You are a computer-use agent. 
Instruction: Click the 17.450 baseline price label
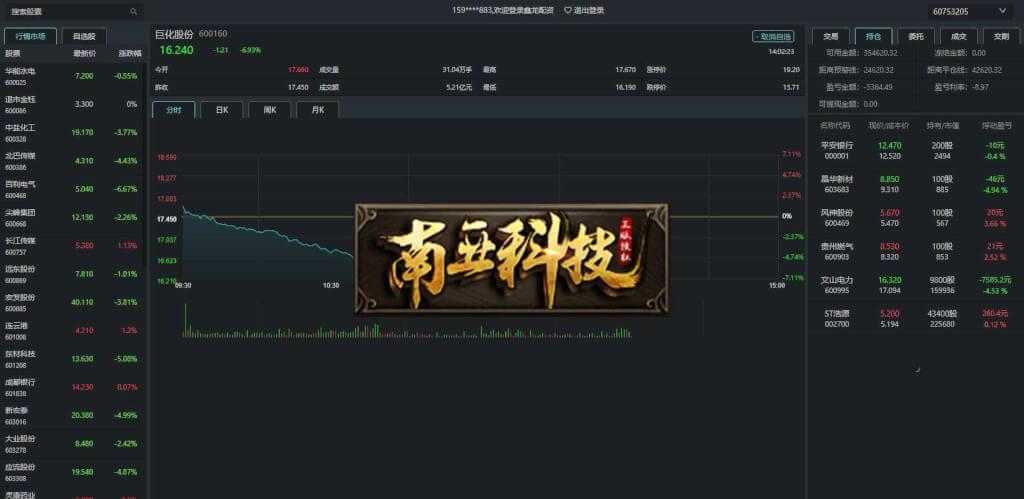[x=167, y=219]
